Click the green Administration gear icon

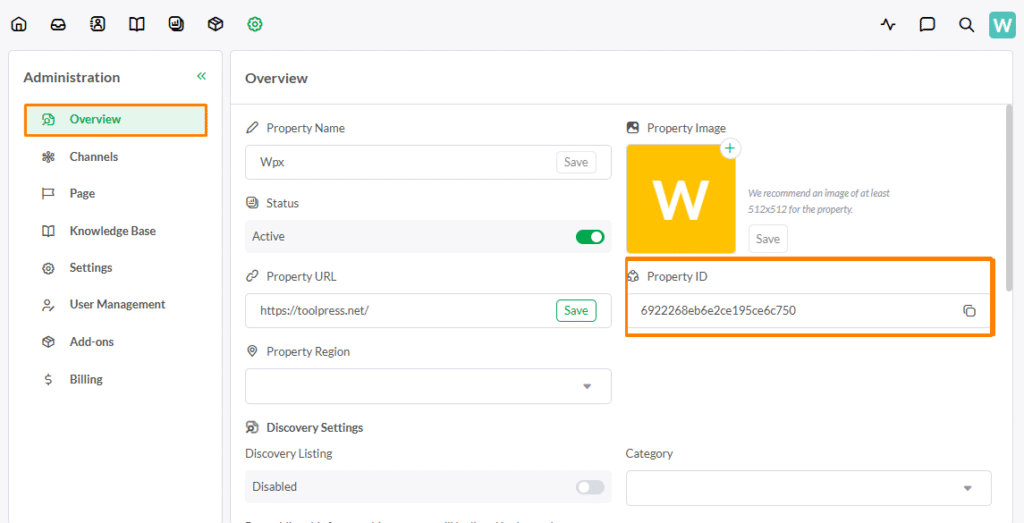(x=255, y=25)
